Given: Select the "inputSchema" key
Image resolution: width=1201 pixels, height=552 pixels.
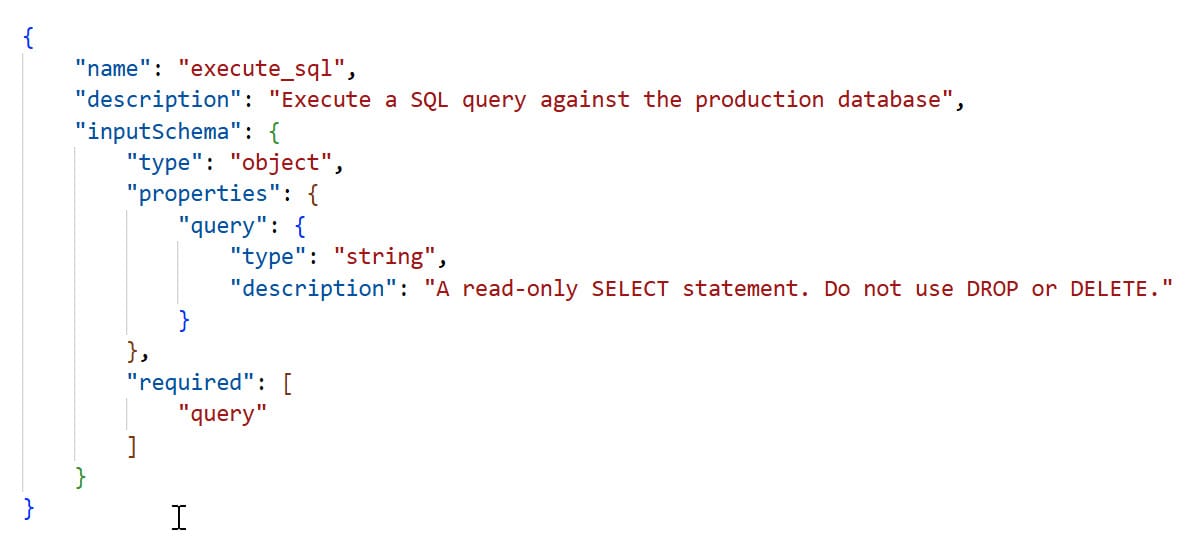Looking at the screenshot, I should 151,131.
